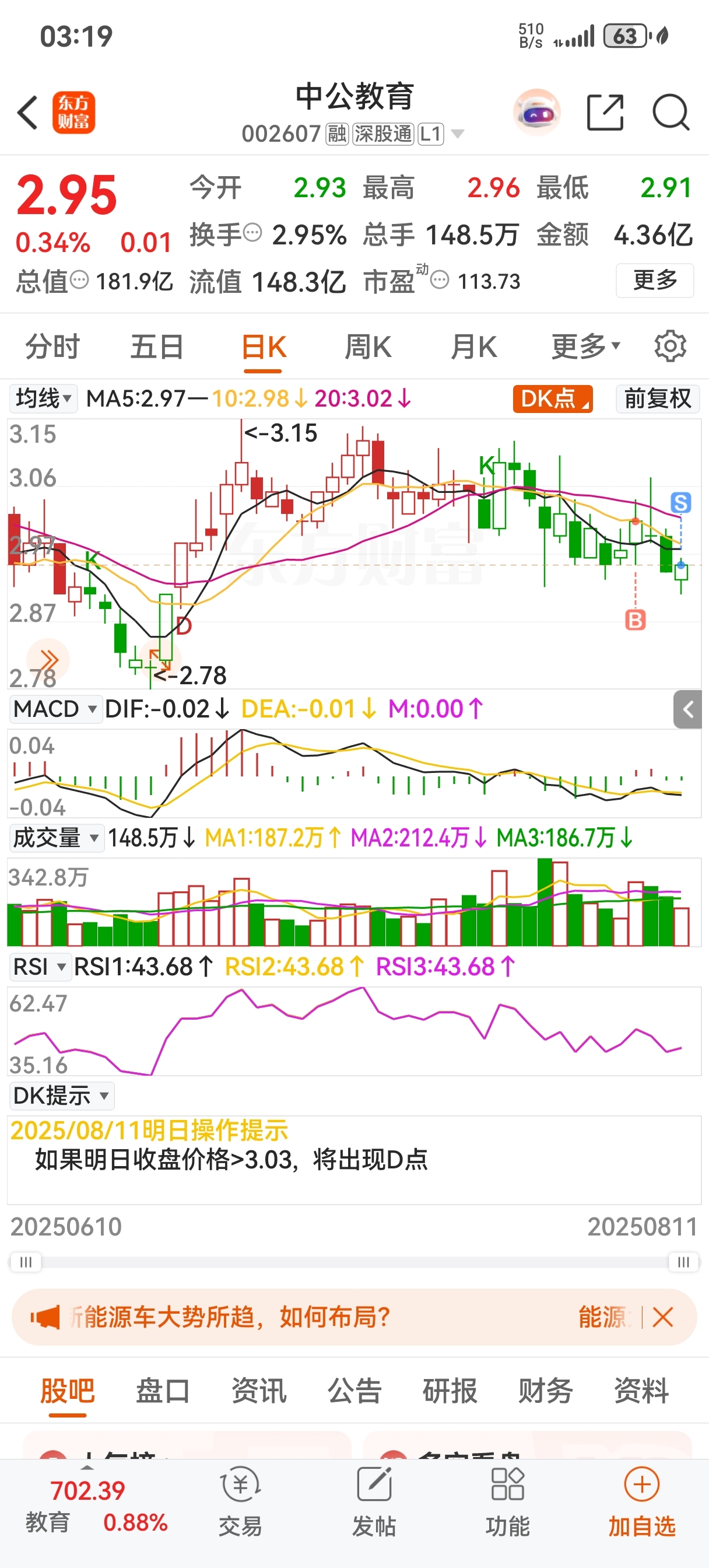The width and height of the screenshot is (709, 1568).
Task: Open the 研报 tab
Action: [450, 1391]
